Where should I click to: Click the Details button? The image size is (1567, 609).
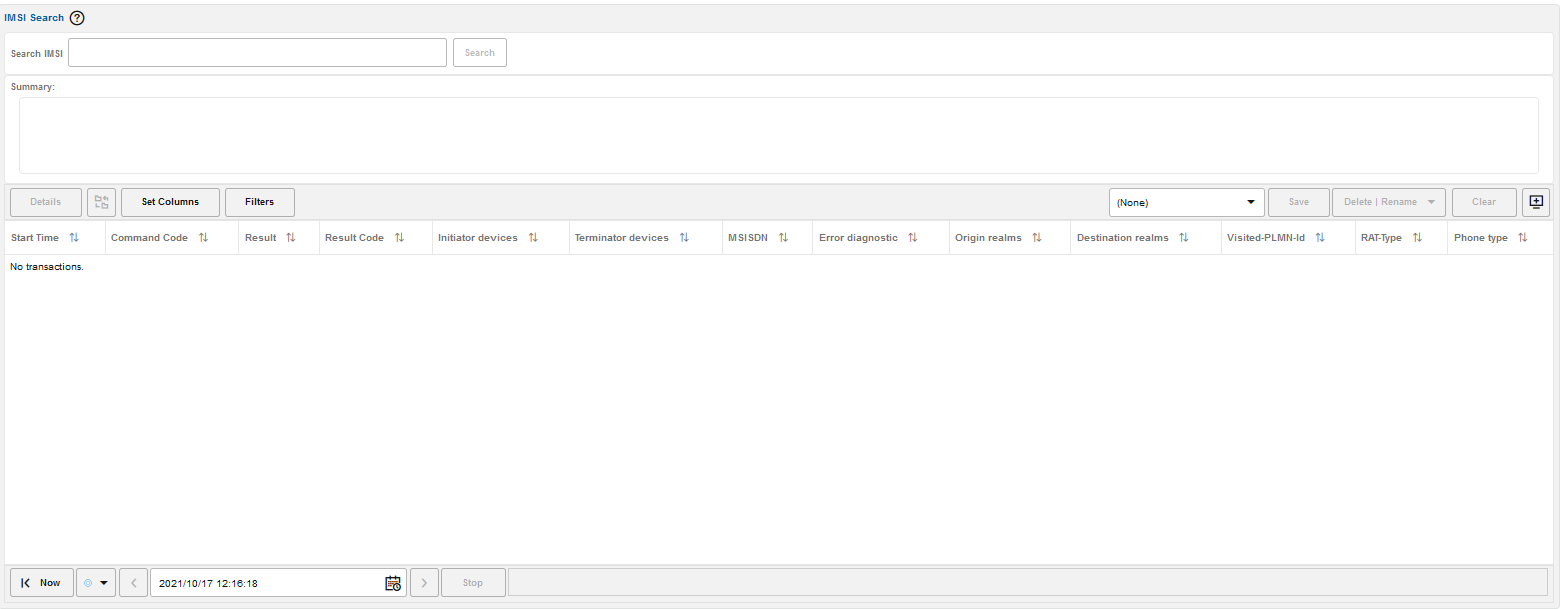(46, 202)
